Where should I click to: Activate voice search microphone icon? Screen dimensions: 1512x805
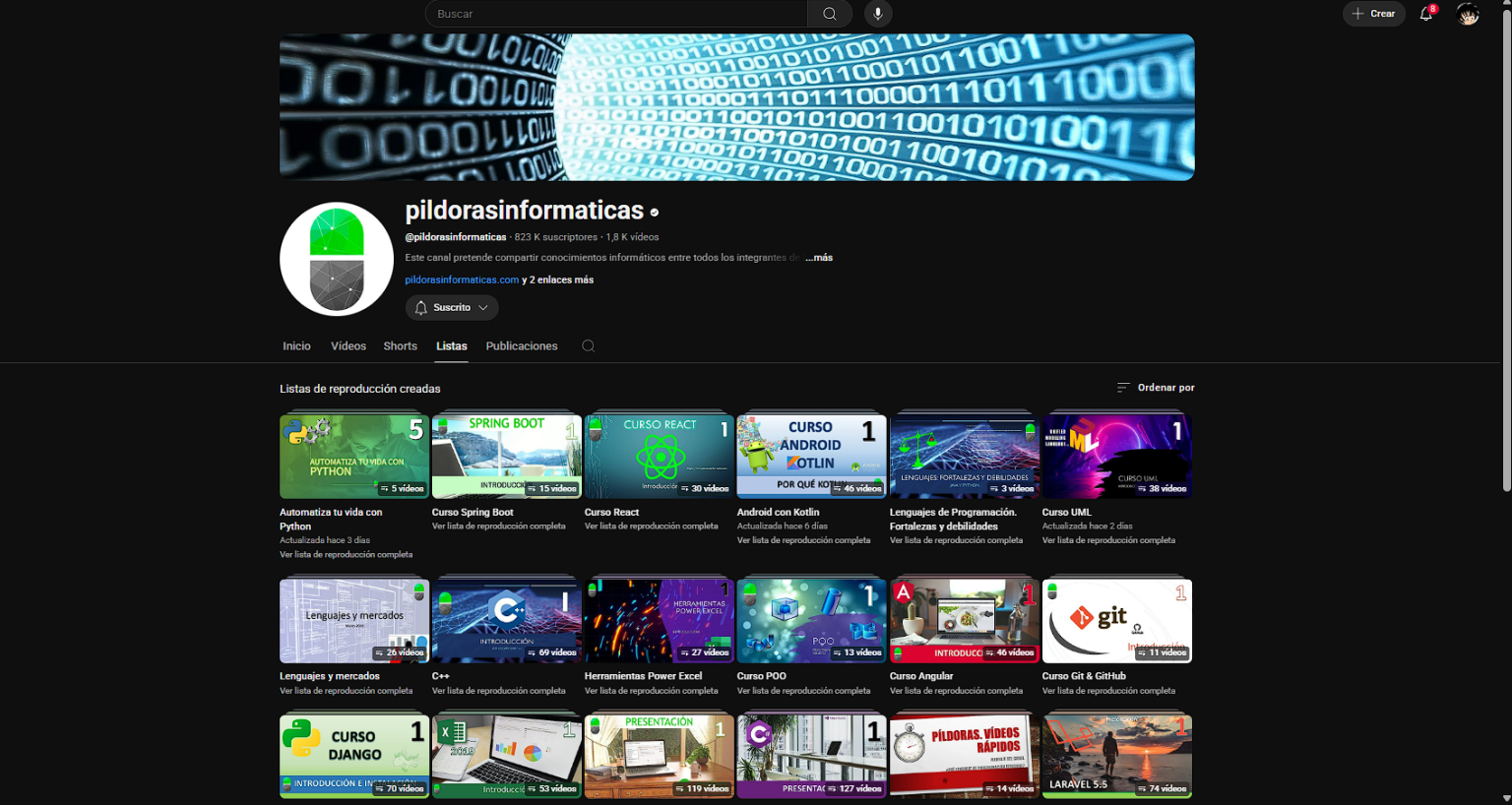pos(878,14)
